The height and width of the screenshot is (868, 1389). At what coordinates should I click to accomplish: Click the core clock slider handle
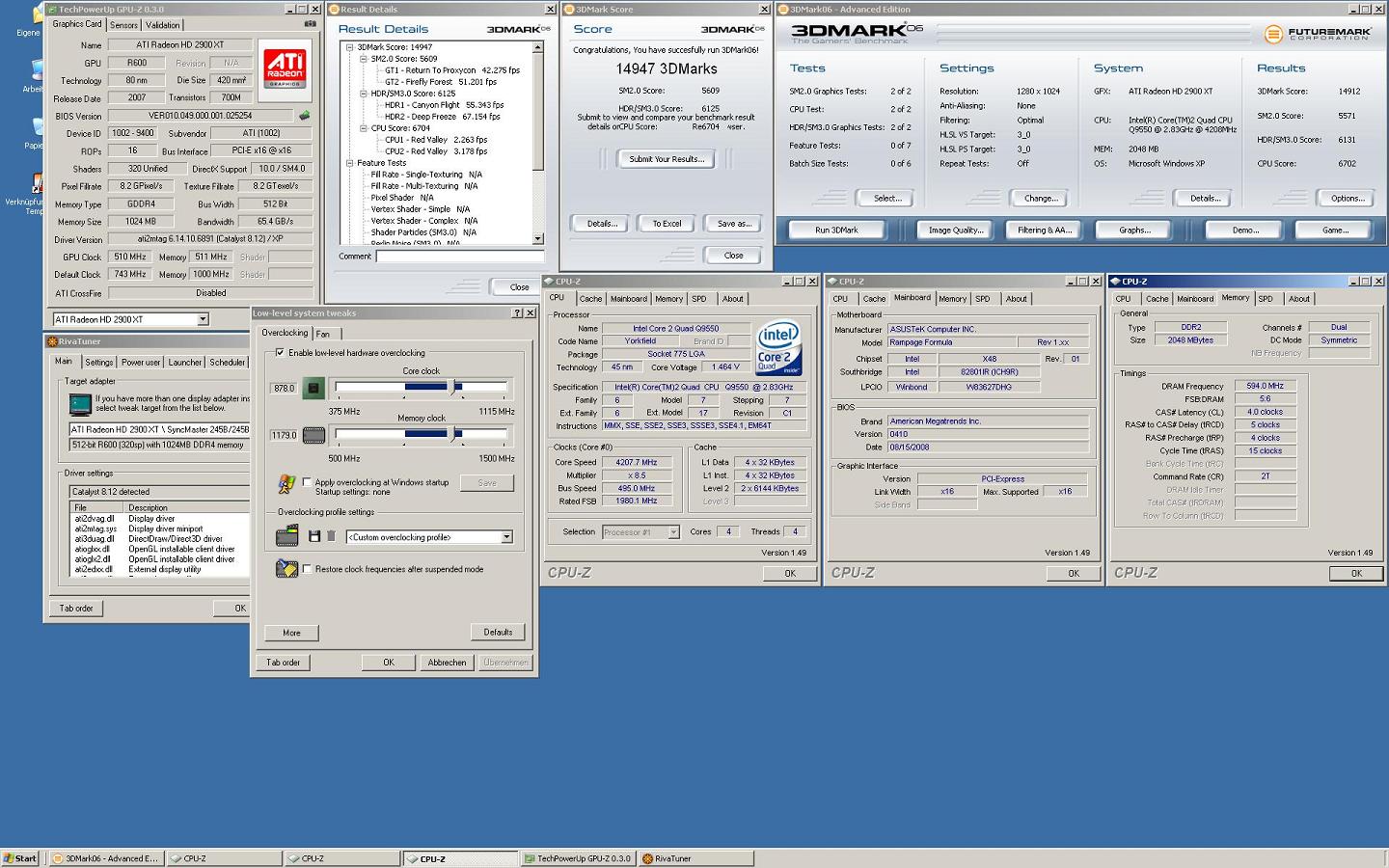click(453, 387)
